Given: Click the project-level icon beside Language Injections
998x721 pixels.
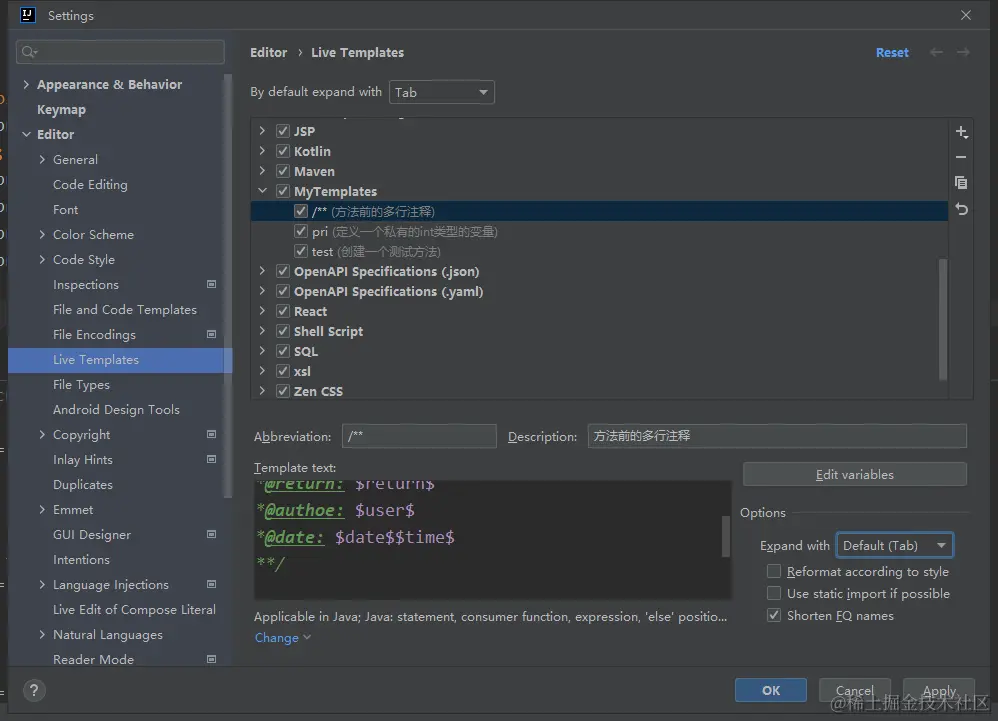Looking at the screenshot, I should (x=211, y=584).
